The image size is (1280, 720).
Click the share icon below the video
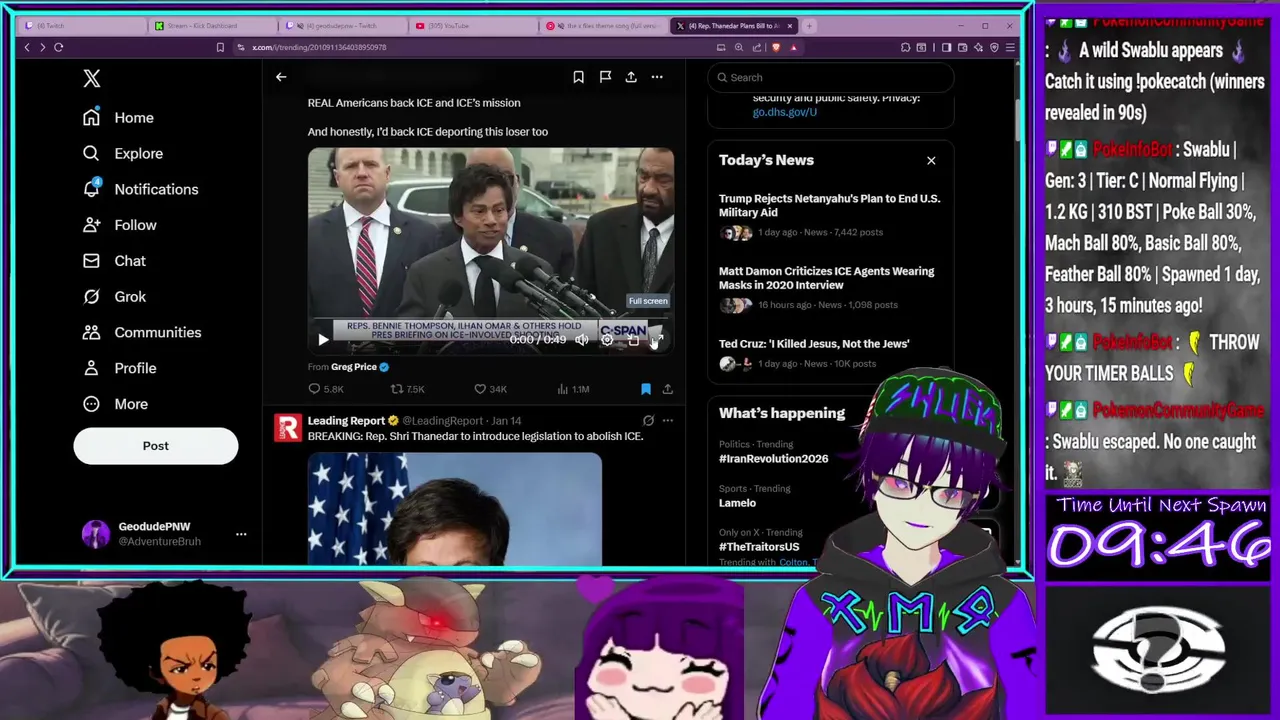pyautogui.click(x=668, y=389)
